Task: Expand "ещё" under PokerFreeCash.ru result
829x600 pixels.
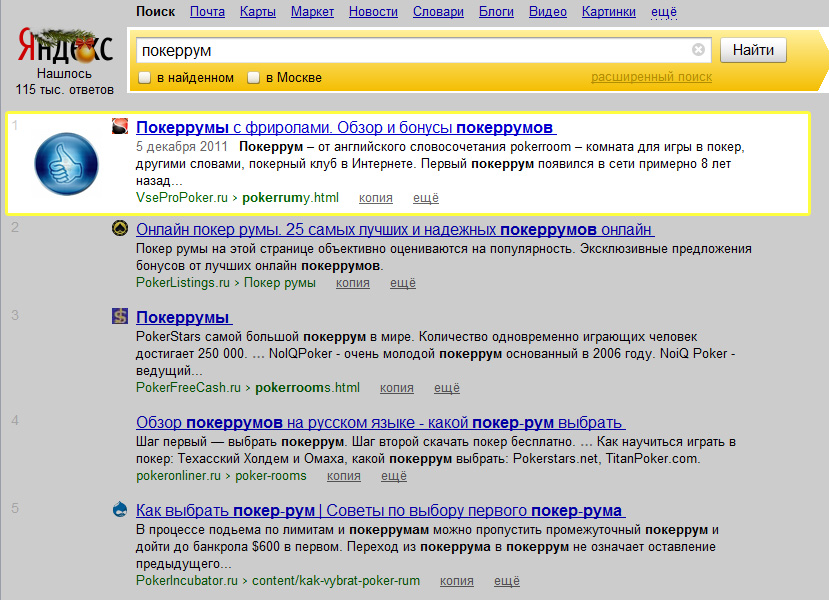Action: [x=447, y=388]
